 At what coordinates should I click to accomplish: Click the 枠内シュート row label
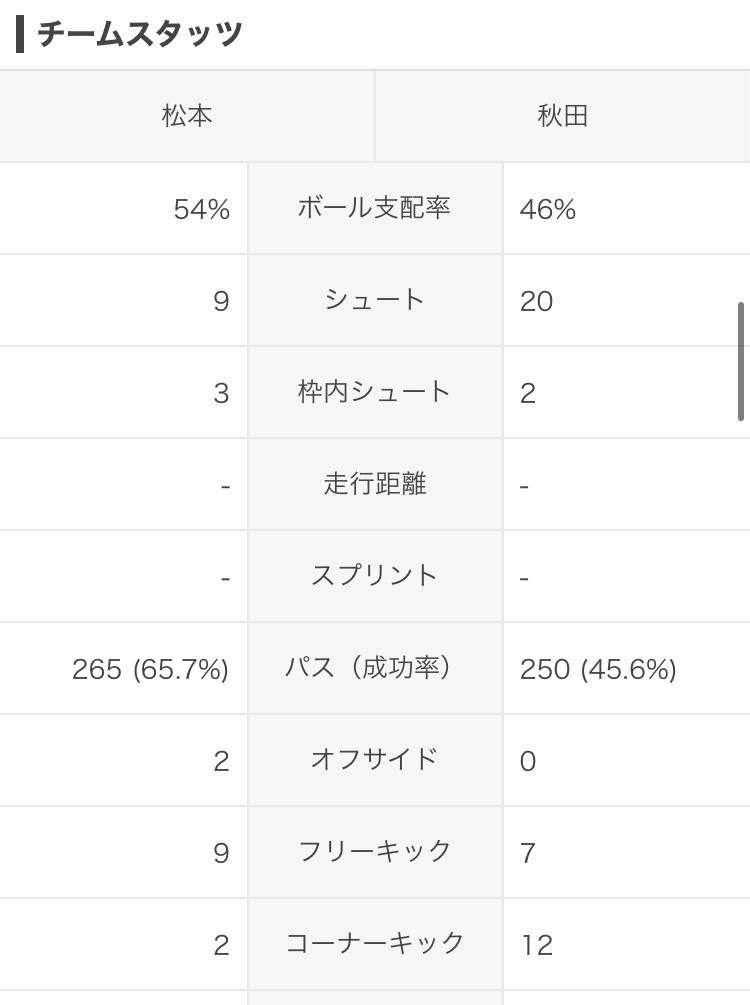(375, 392)
